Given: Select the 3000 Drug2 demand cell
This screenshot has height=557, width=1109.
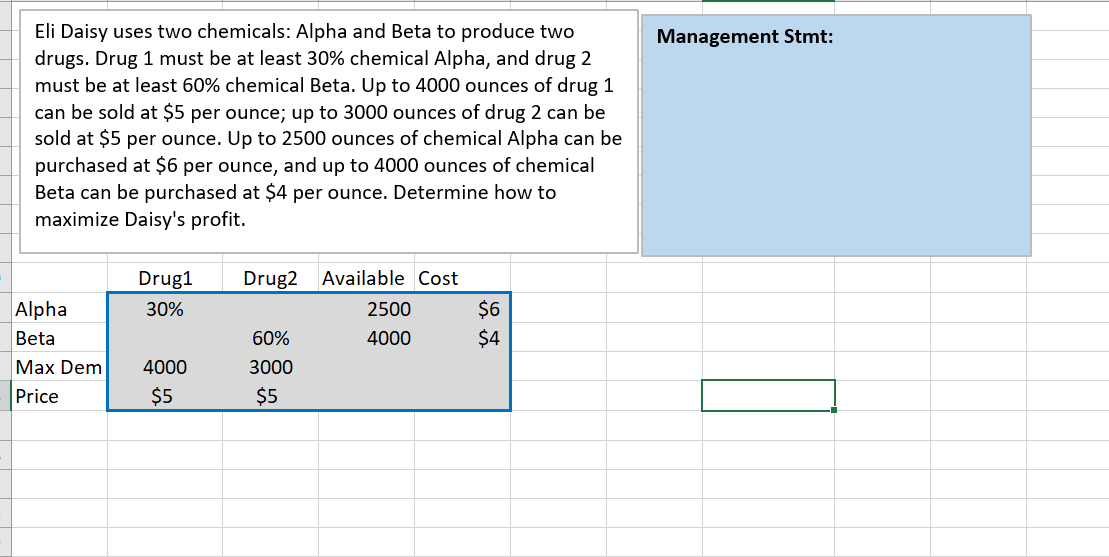Looking at the screenshot, I should 270,367.
